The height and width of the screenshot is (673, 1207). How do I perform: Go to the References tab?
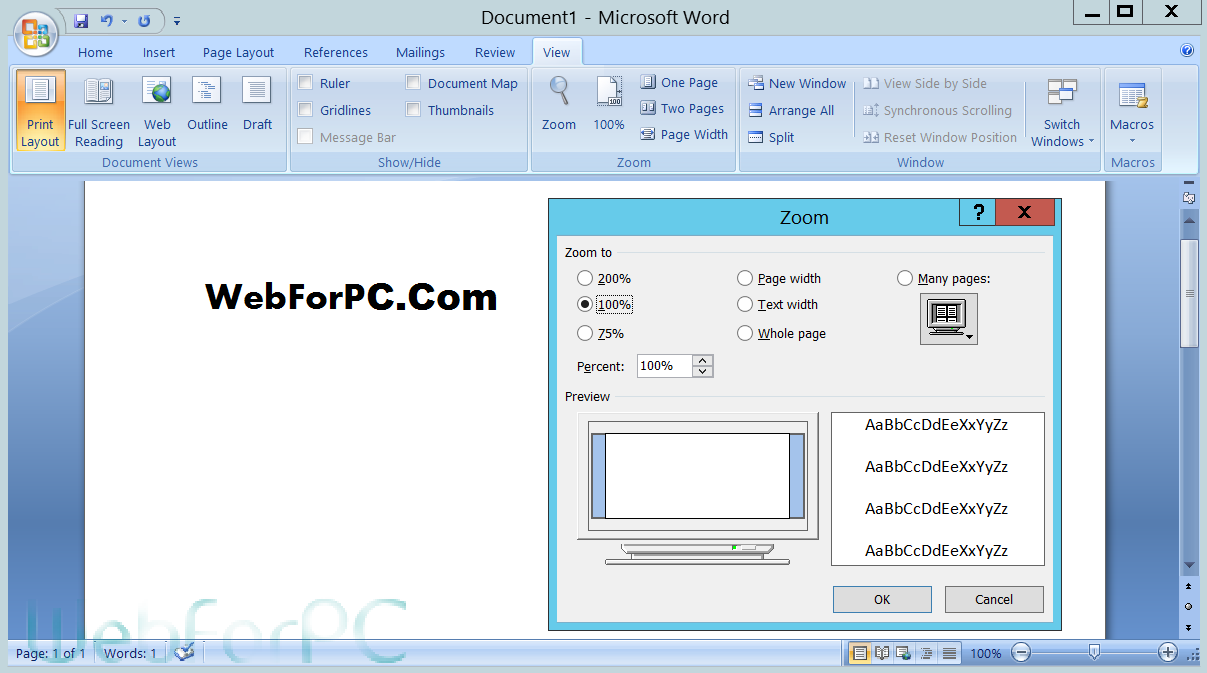(x=336, y=53)
